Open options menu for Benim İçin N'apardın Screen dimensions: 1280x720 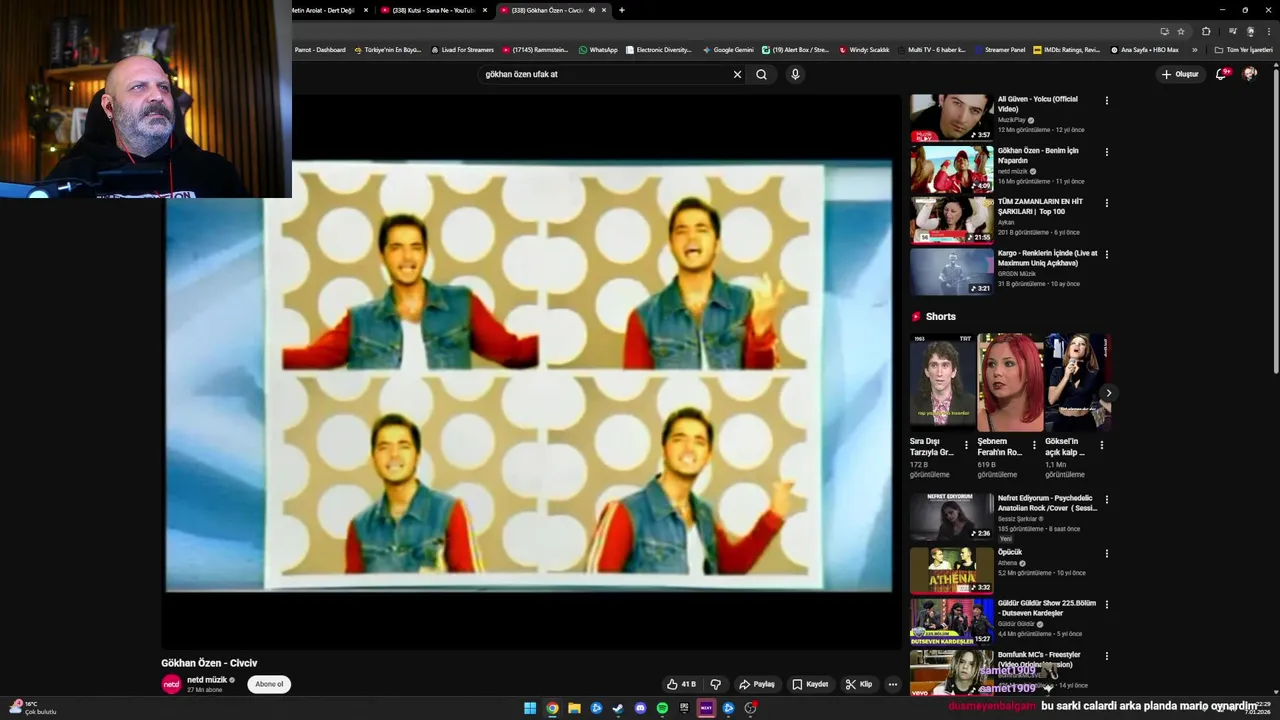tap(1106, 152)
